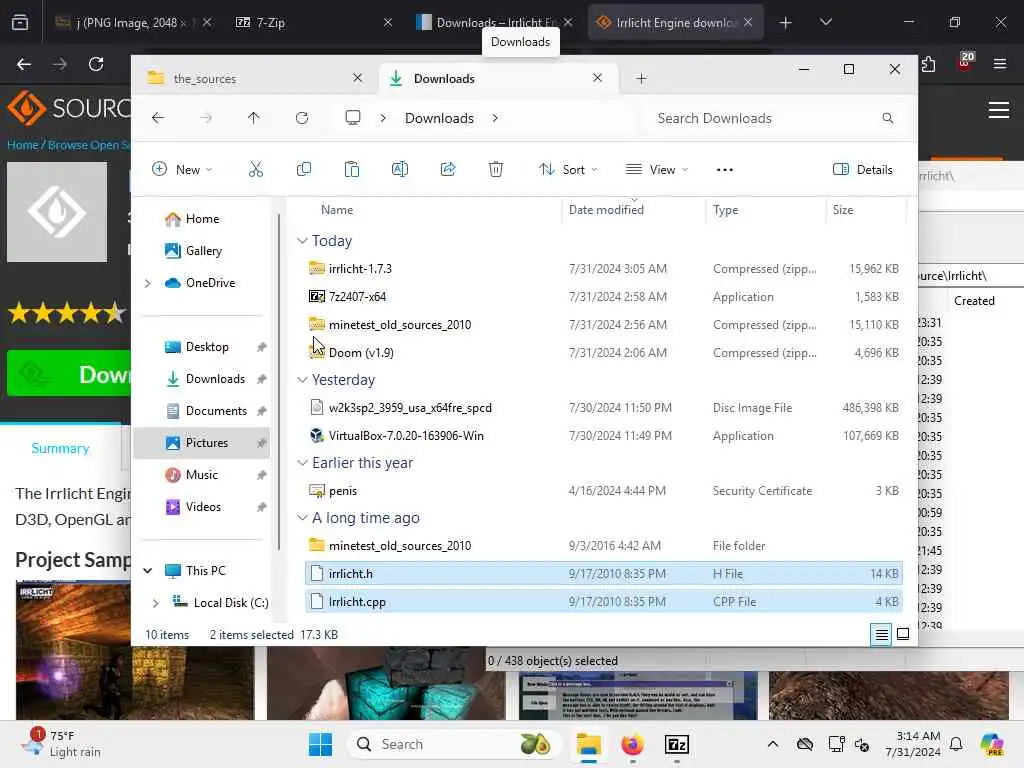This screenshot has height=768, width=1024.
Task: Click the green Download button
Action: click(x=69, y=374)
